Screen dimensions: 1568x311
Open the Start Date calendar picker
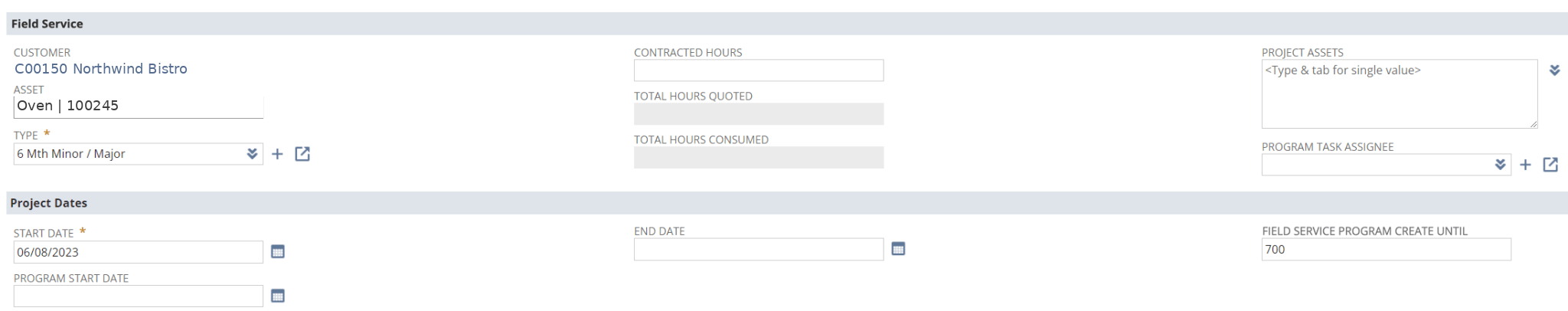pyautogui.click(x=278, y=252)
